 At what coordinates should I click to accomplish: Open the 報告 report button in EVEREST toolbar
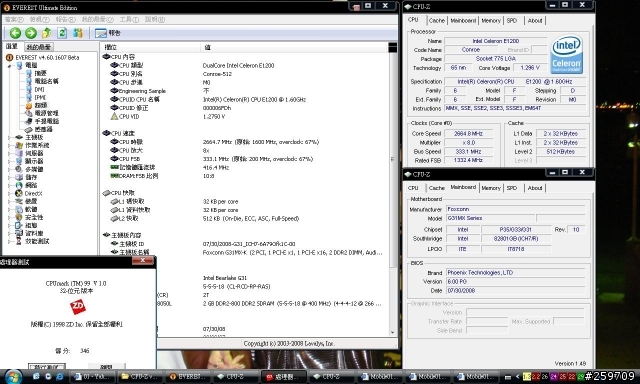click(x=108, y=33)
